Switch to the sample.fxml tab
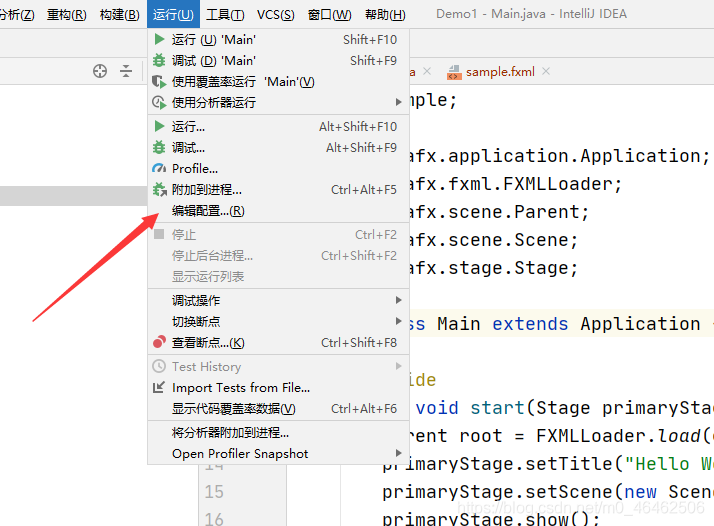The image size is (714, 526). coord(500,72)
